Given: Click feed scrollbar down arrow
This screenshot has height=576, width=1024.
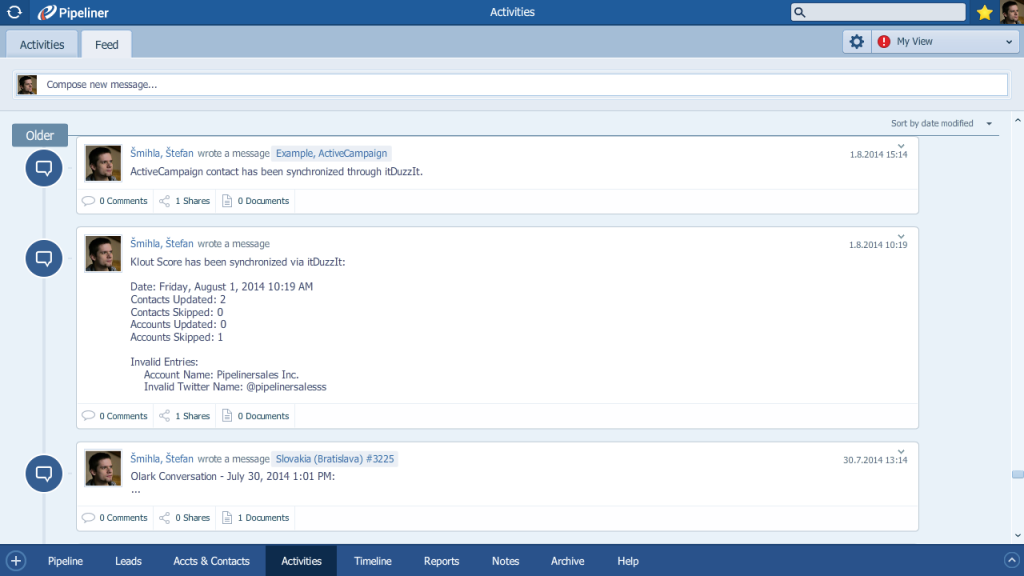Looking at the screenshot, I should tap(1017, 536).
